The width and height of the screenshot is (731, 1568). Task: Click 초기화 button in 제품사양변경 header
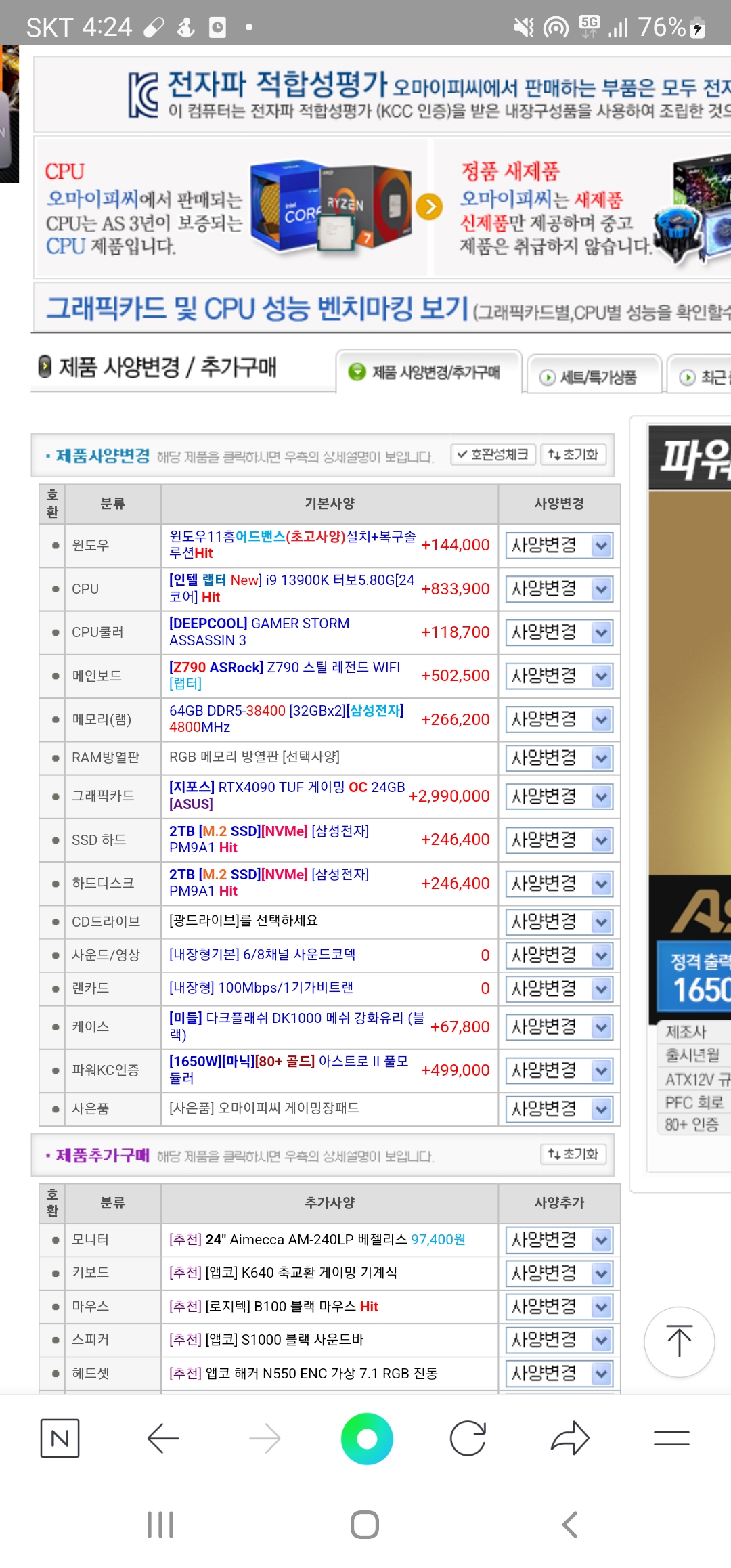pos(573,454)
